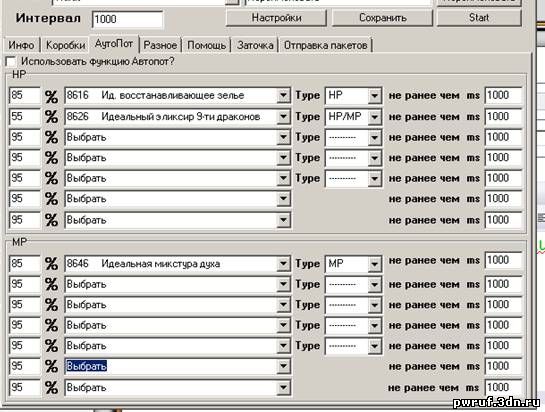The height and width of the screenshot is (412, 545).
Task: Expand the third HP row Type dropdown
Action: tap(374, 137)
